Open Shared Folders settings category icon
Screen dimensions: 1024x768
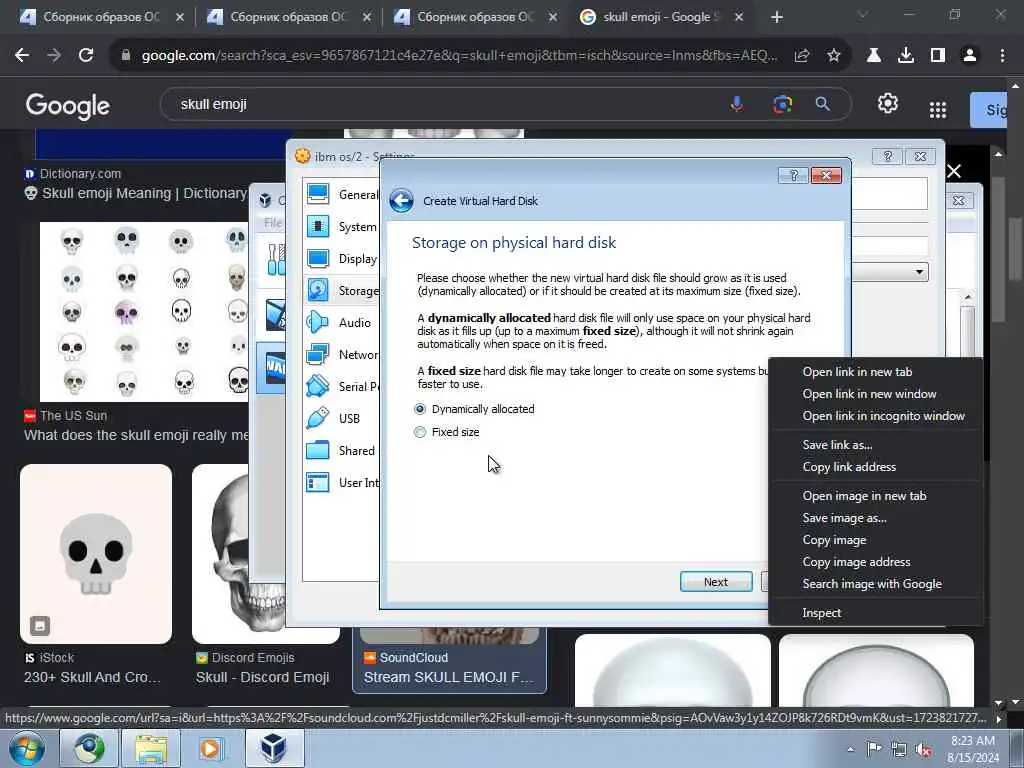tap(318, 450)
